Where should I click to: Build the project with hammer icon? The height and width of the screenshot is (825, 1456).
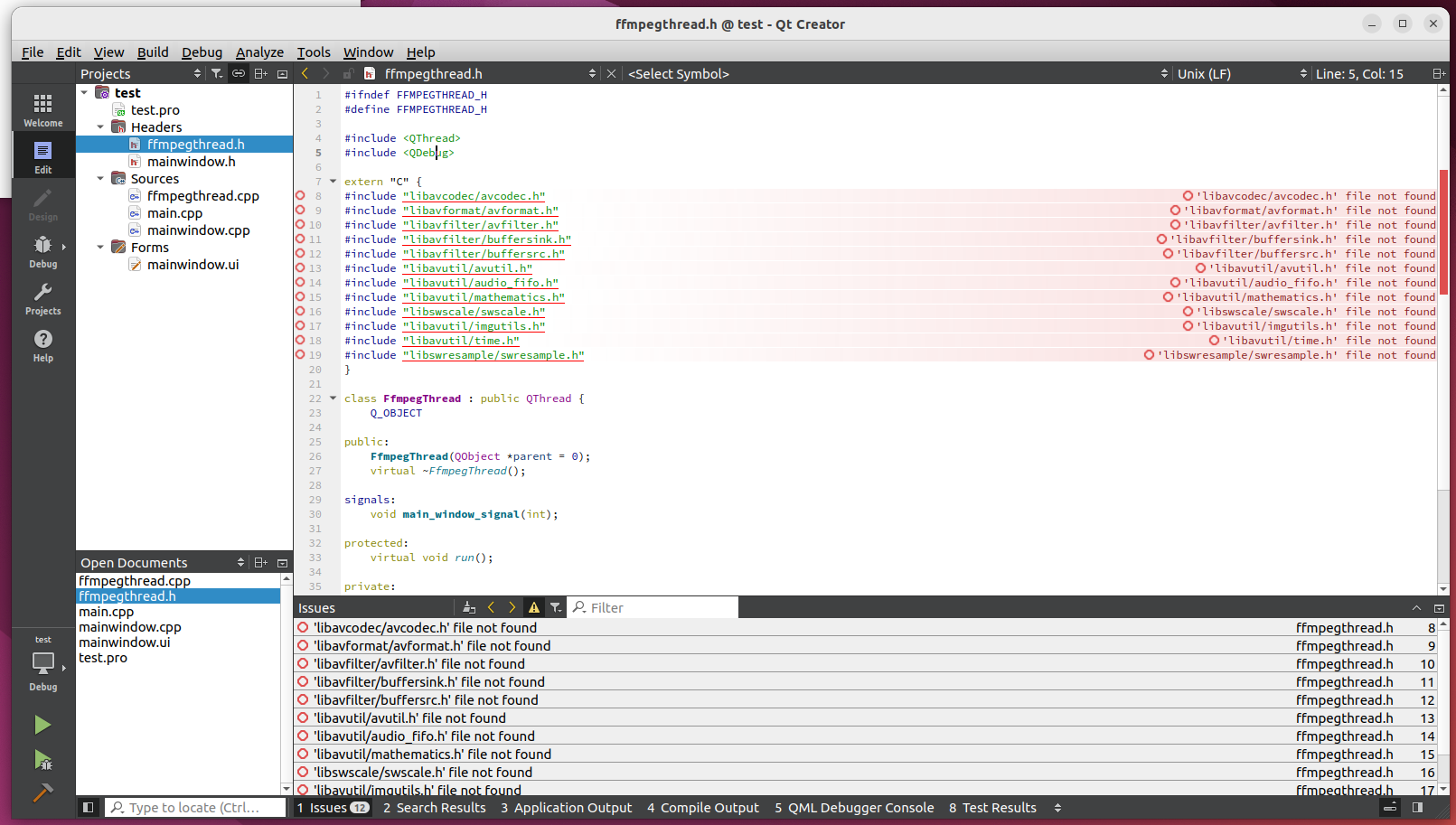coord(42,792)
